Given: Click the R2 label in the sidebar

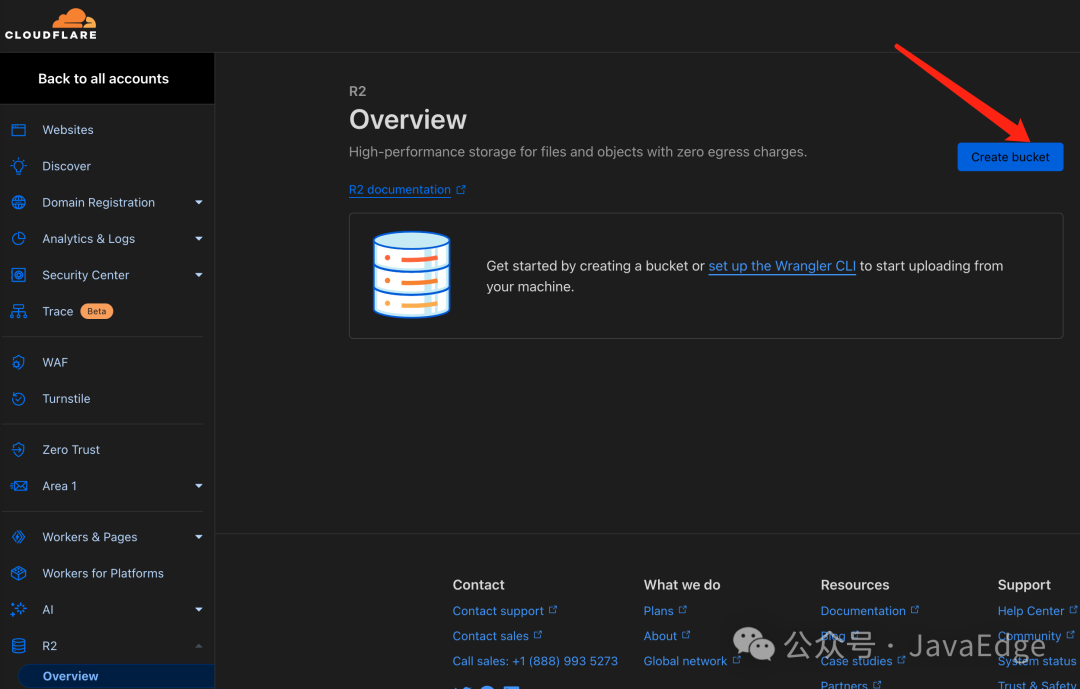Looking at the screenshot, I should click(50, 646).
